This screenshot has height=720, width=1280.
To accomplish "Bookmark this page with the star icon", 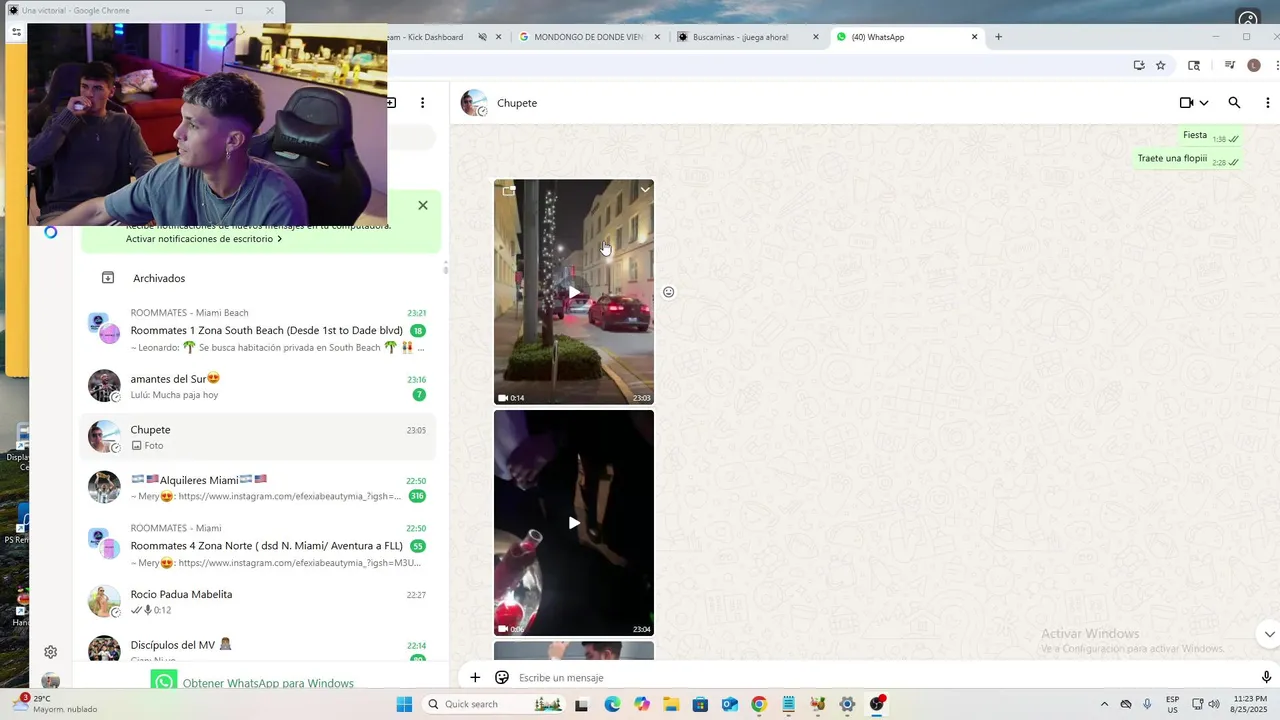I will tap(1161, 65).
